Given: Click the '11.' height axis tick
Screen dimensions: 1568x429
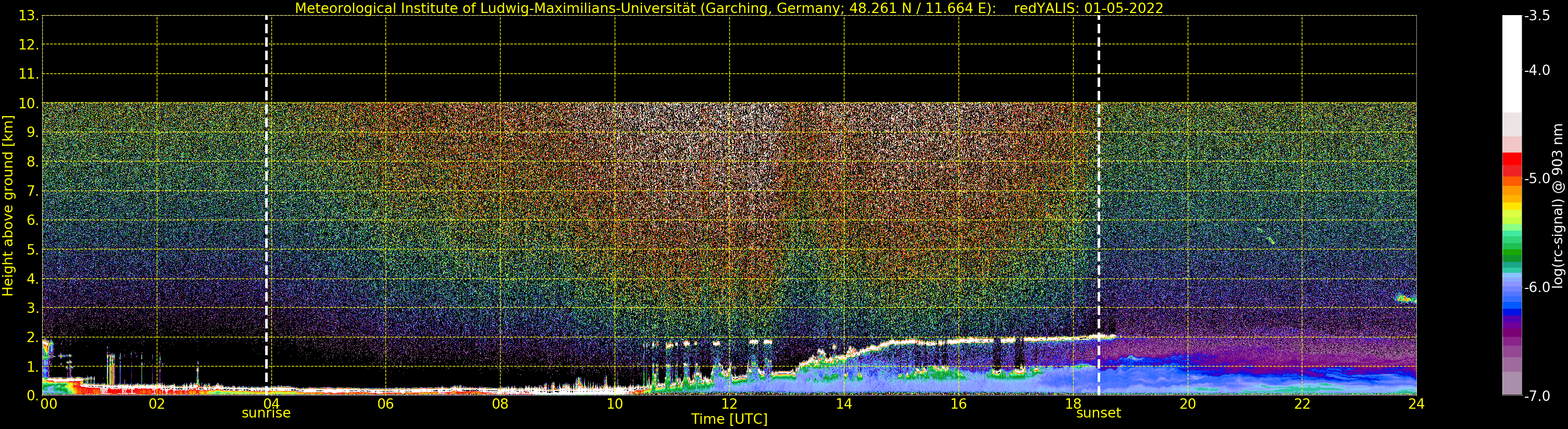Looking at the screenshot, I should 29,74.
